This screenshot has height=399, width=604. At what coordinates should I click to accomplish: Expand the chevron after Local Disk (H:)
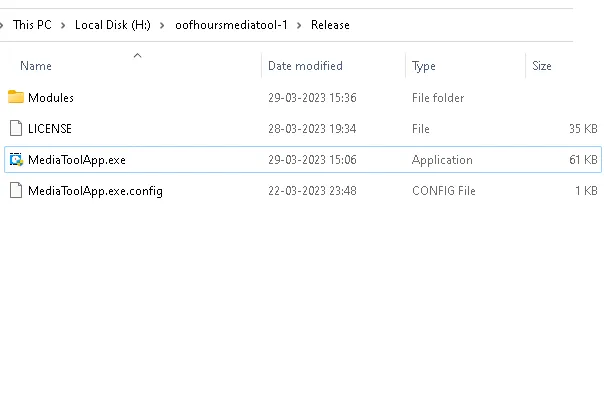[x=162, y=25]
